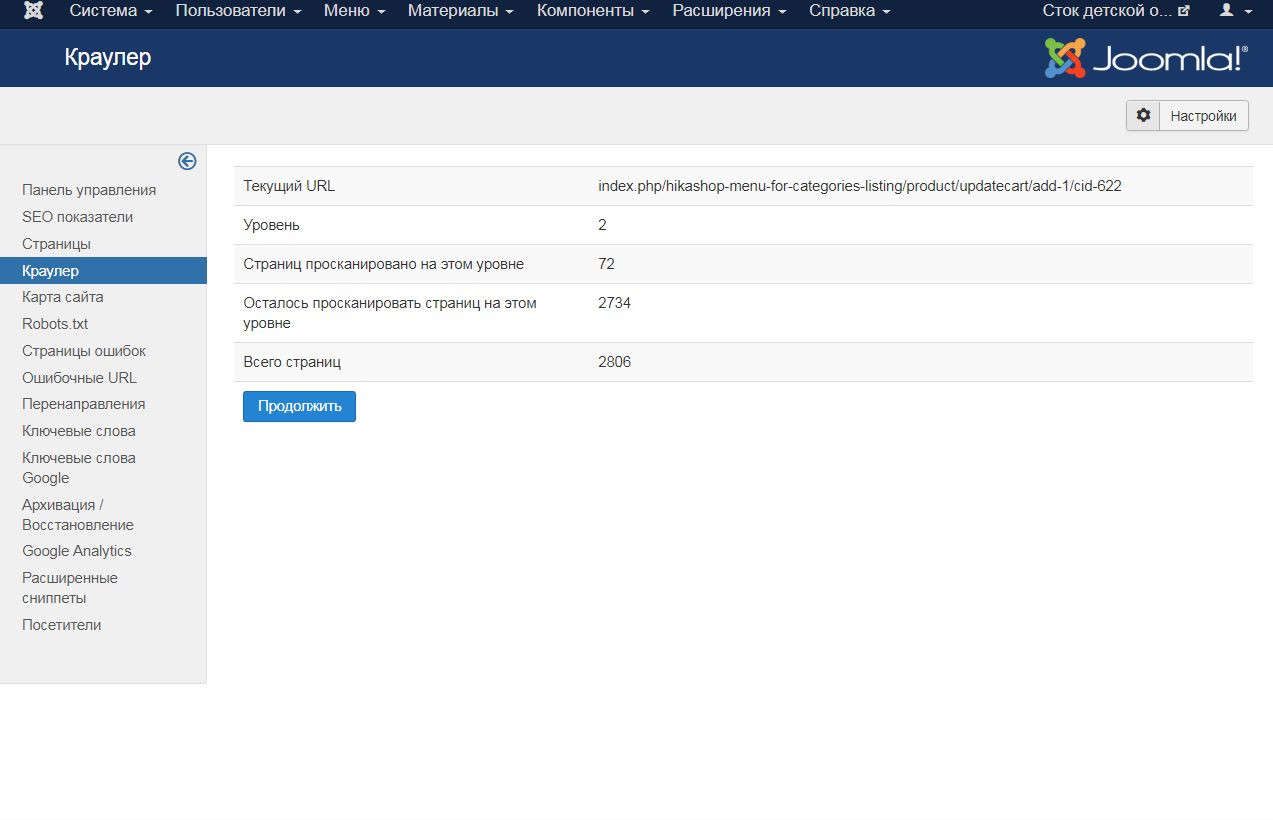Open SEO показатели section
1273x820 pixels.
click(77, 217)
